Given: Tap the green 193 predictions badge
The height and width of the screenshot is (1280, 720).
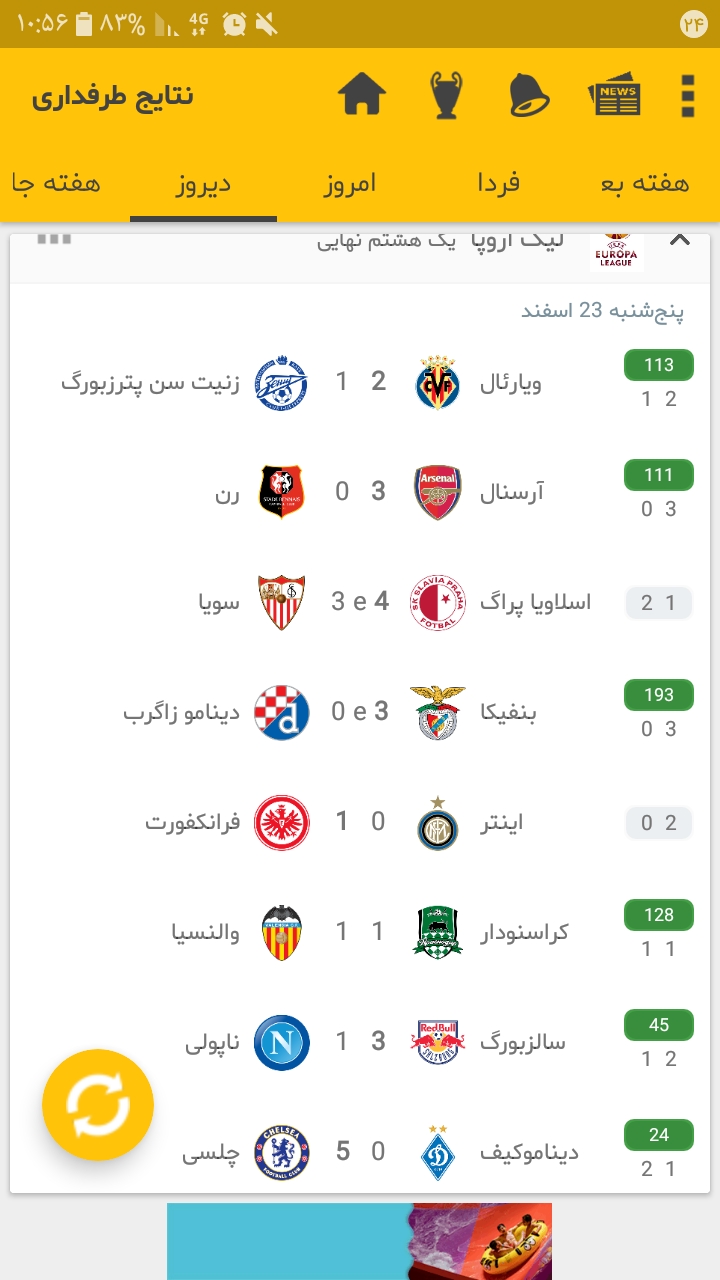Looking at the screenshot, I should point(658,695).
